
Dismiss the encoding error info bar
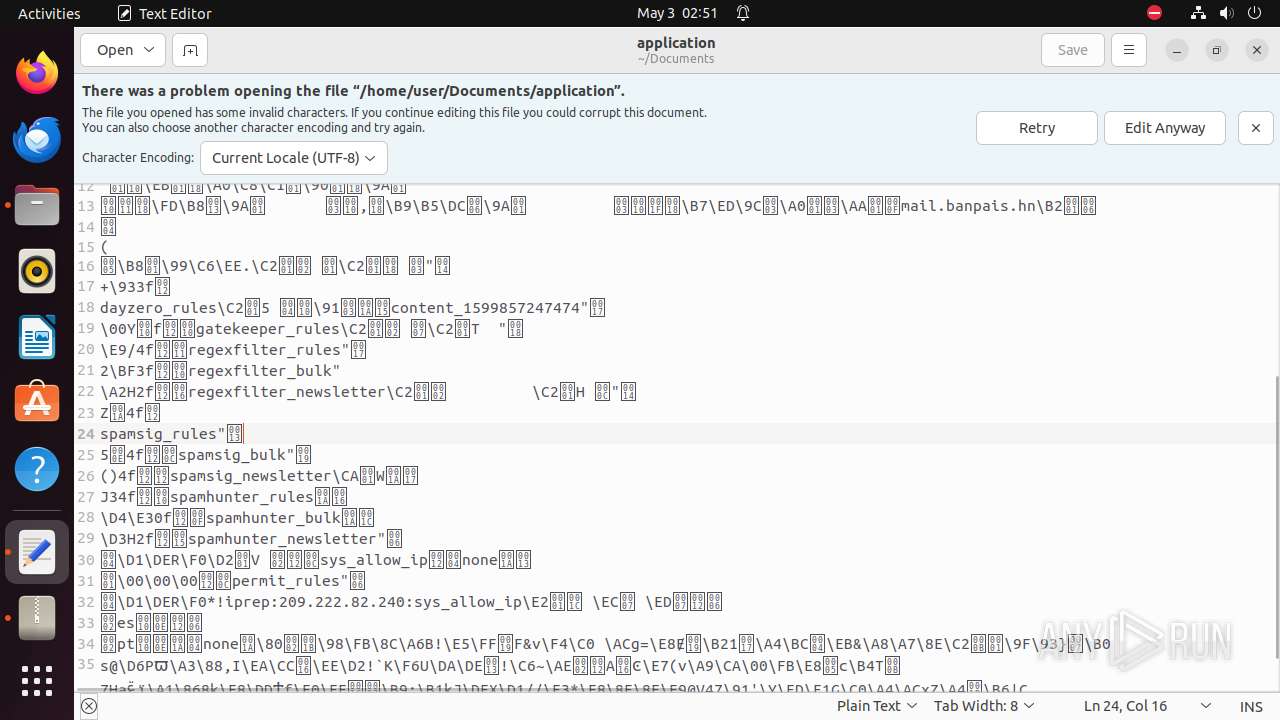click(x=1256, y=128)
